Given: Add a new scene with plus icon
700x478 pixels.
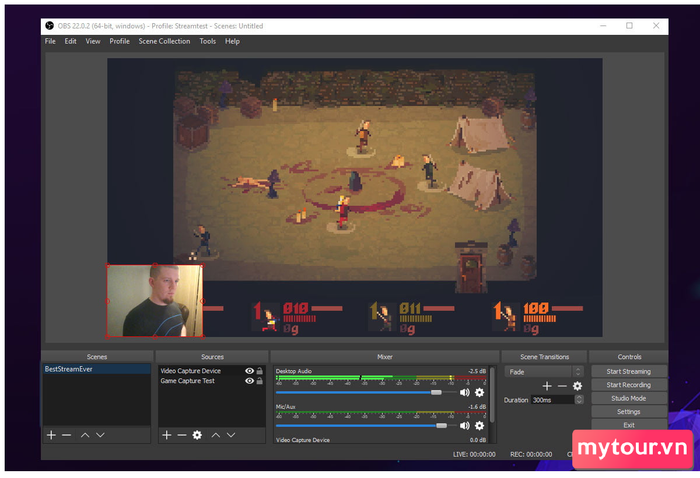Looking at the screenshot, I should pos(51,435).
